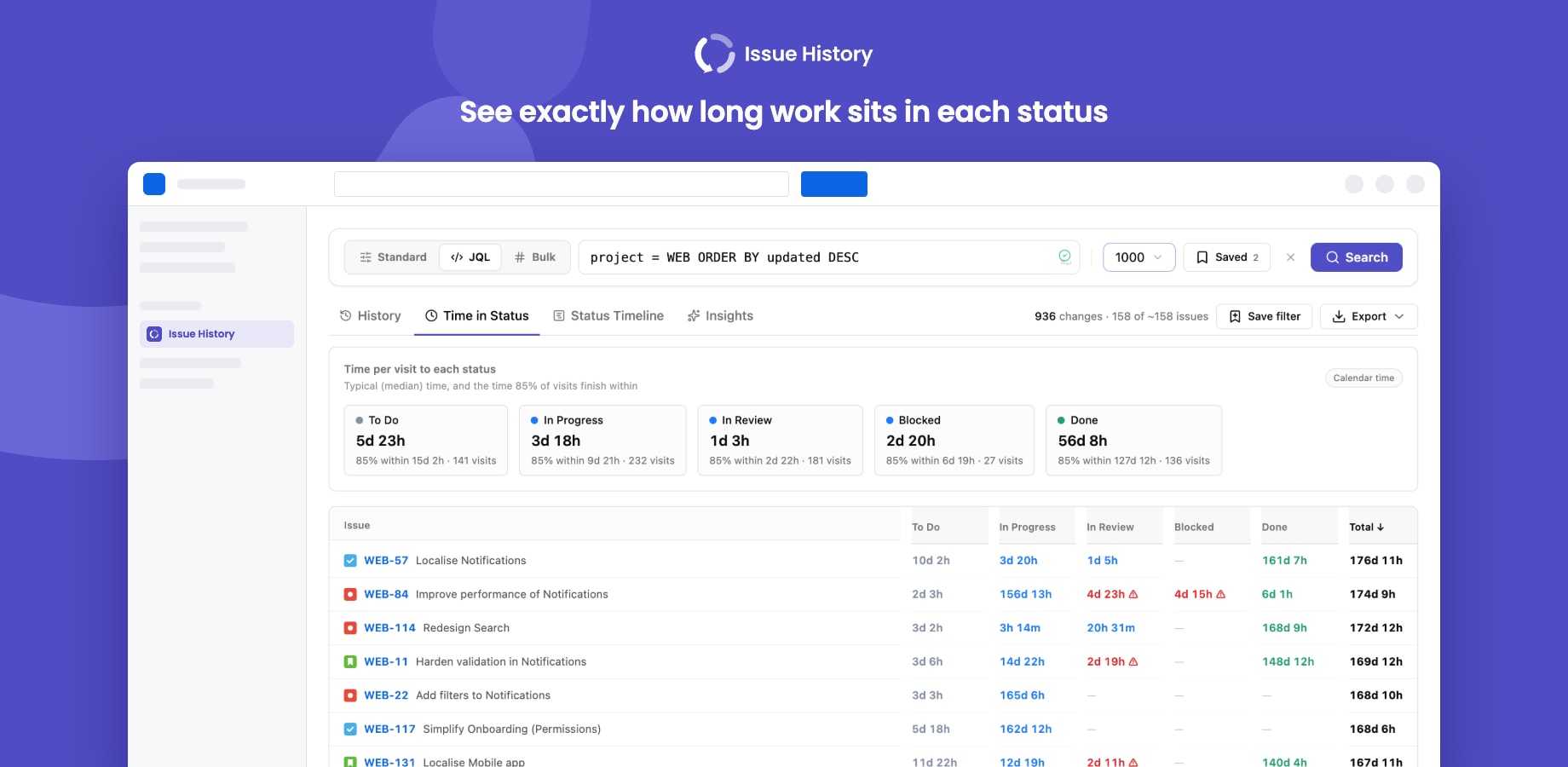Click the In Progress status summary card
The width and height of the screenshot is (1568, 767).
[x=602, y=441]
